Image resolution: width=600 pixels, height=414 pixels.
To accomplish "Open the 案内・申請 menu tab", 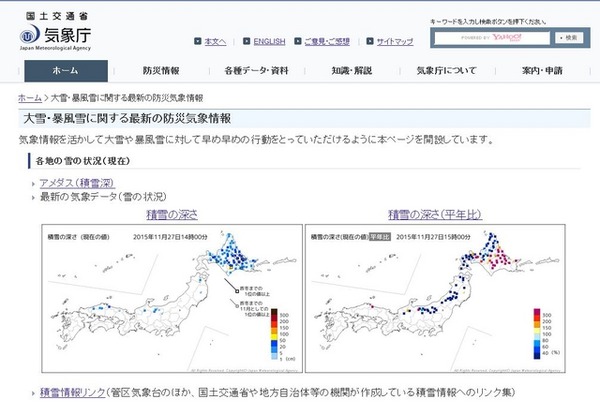I will point(542,71).
